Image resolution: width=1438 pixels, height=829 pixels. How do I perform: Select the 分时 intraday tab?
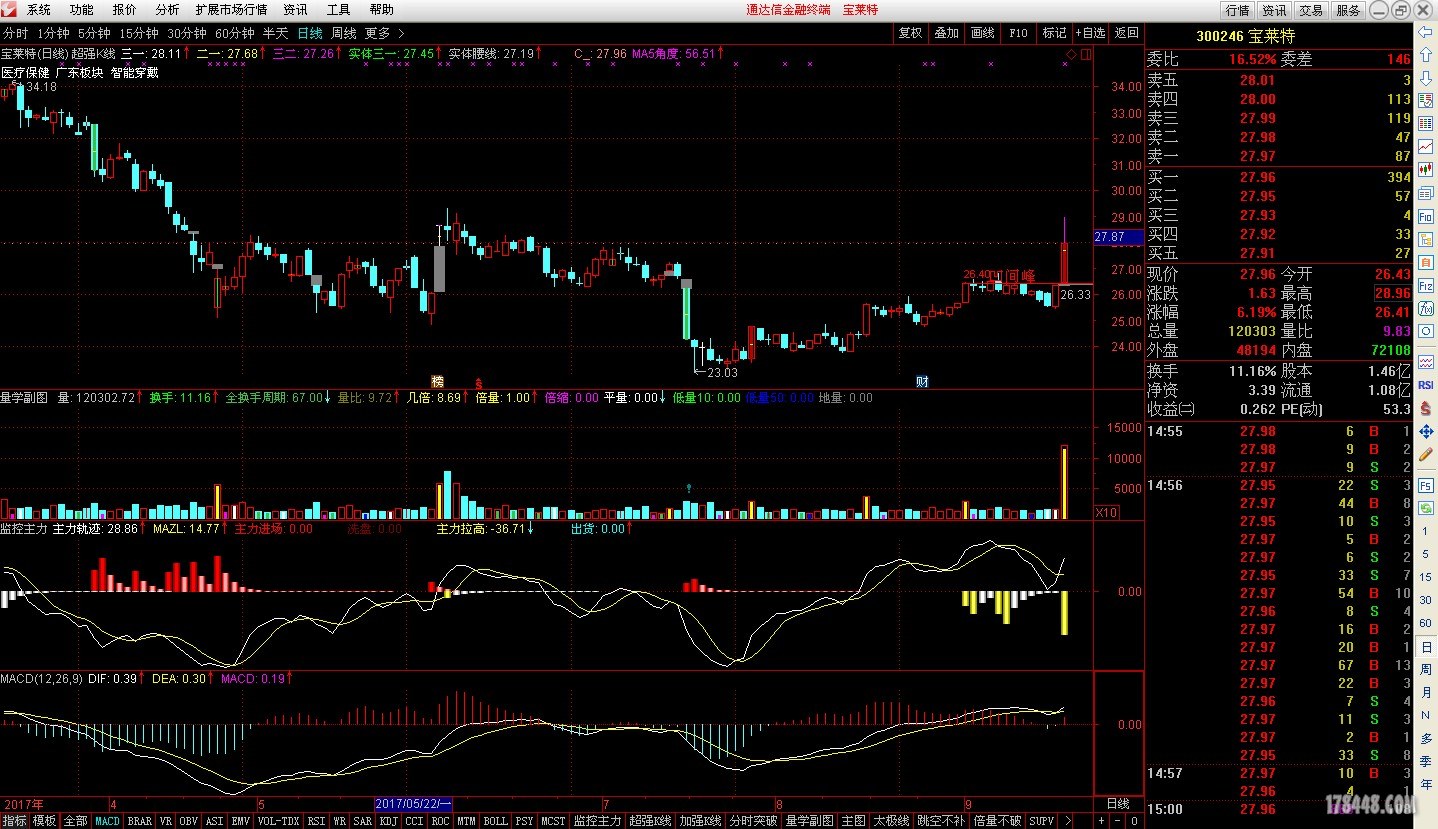[x=16, y=33]
